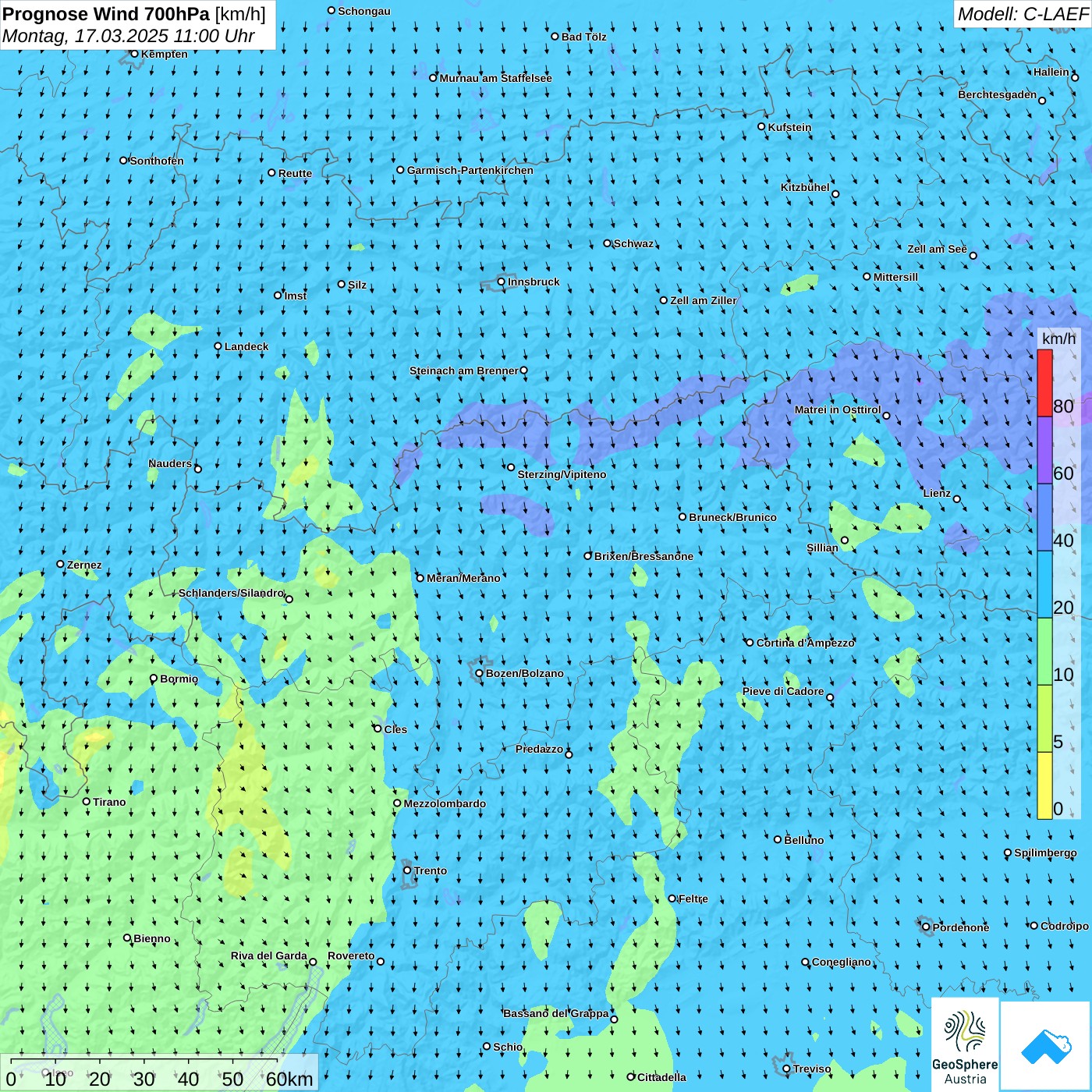
Task: Click the 'Garmisch-Partenkirchen' label
Action: 470,170
